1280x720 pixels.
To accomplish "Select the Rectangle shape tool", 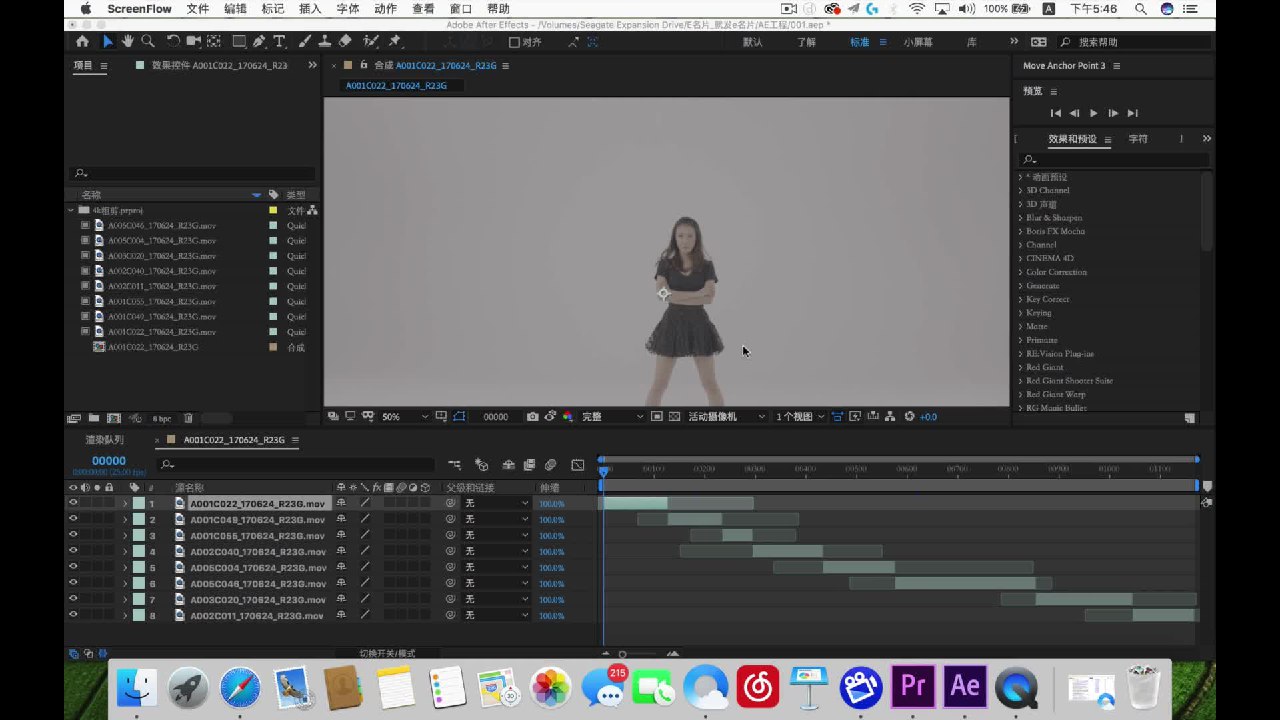I will coord(239,42).
